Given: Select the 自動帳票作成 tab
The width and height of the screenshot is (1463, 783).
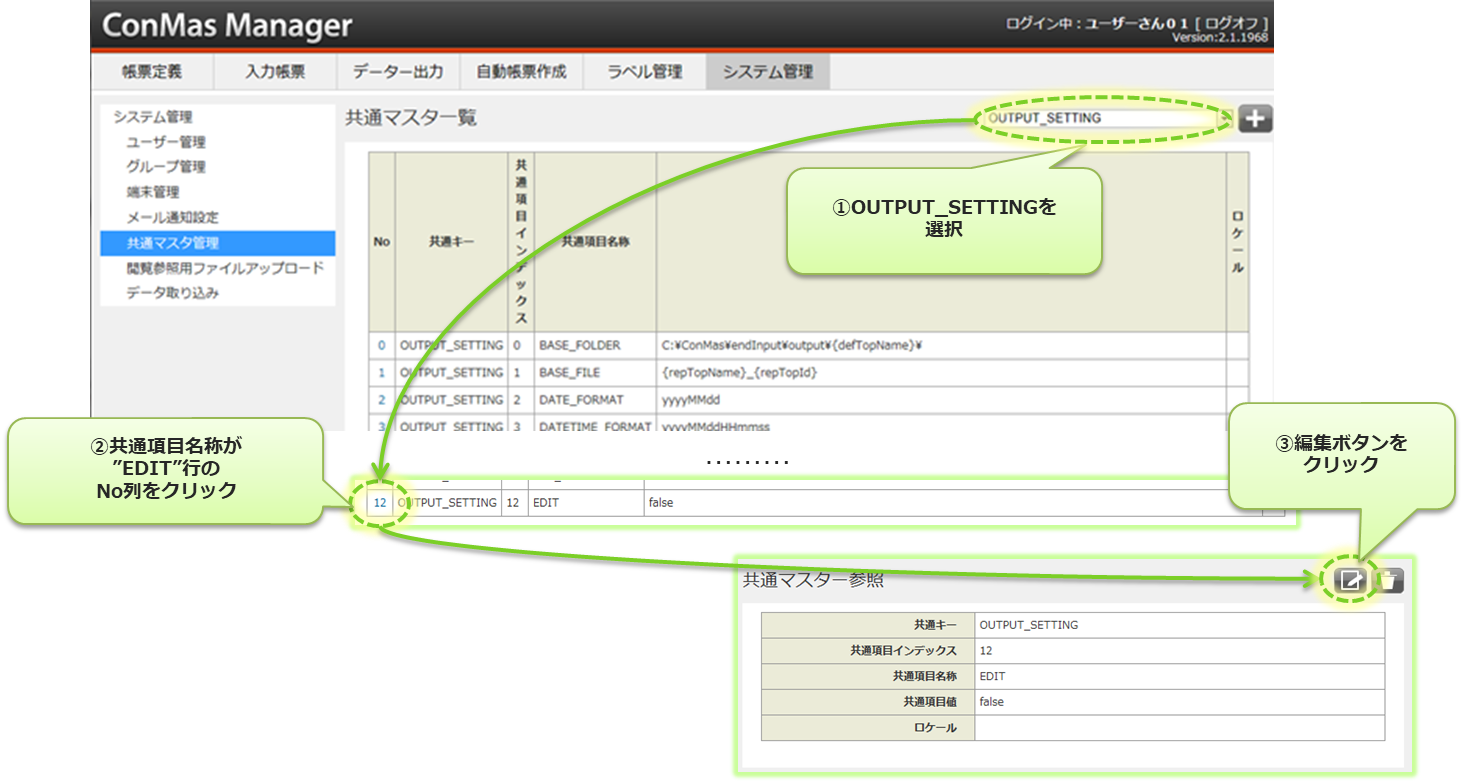Looking at the screenshot, I should (x=521, y=72).
